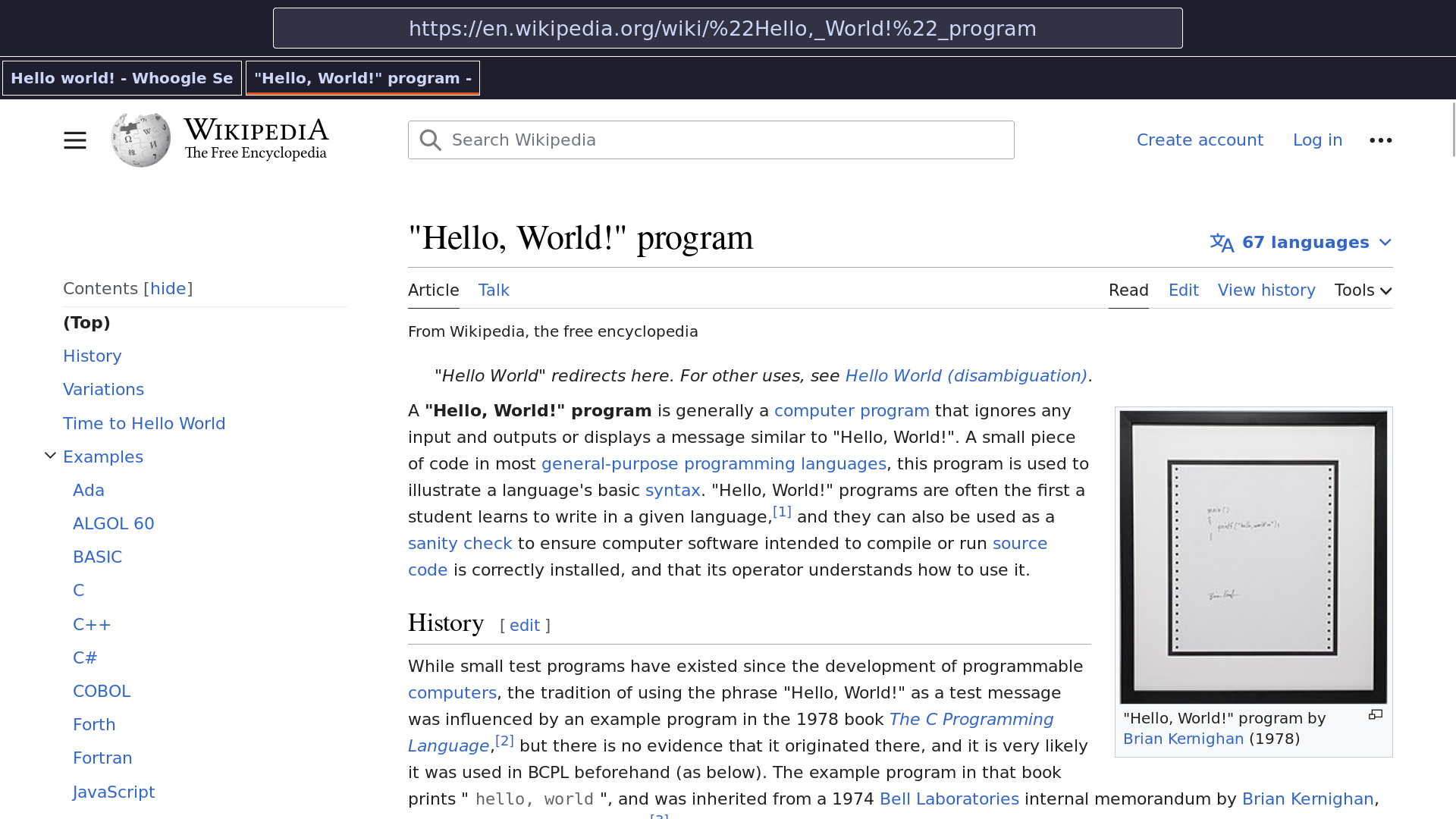Open The C Programming Language link

click(971, 720)
